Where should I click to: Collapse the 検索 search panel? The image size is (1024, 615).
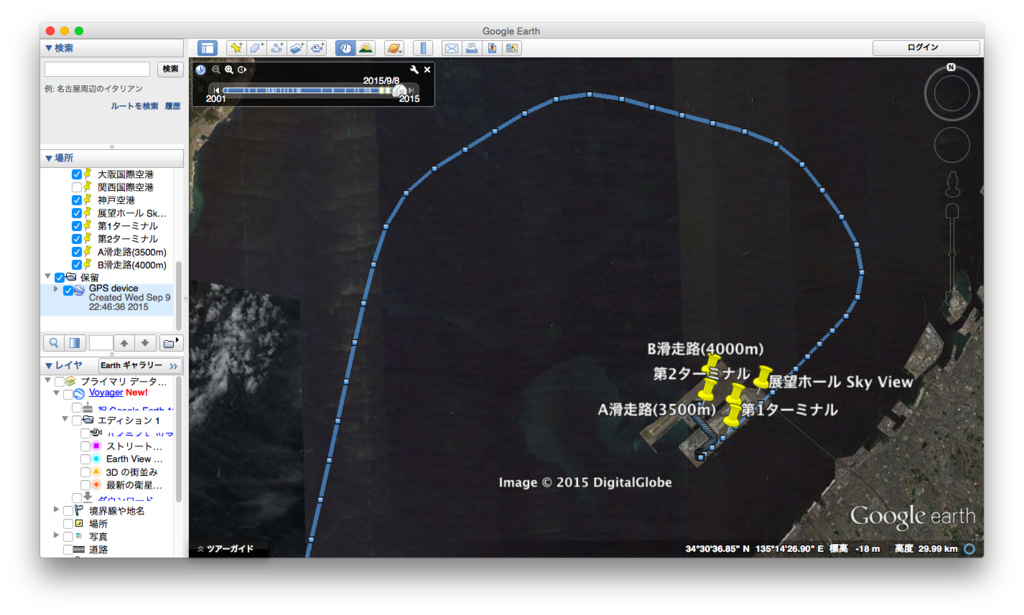[48, 48]
